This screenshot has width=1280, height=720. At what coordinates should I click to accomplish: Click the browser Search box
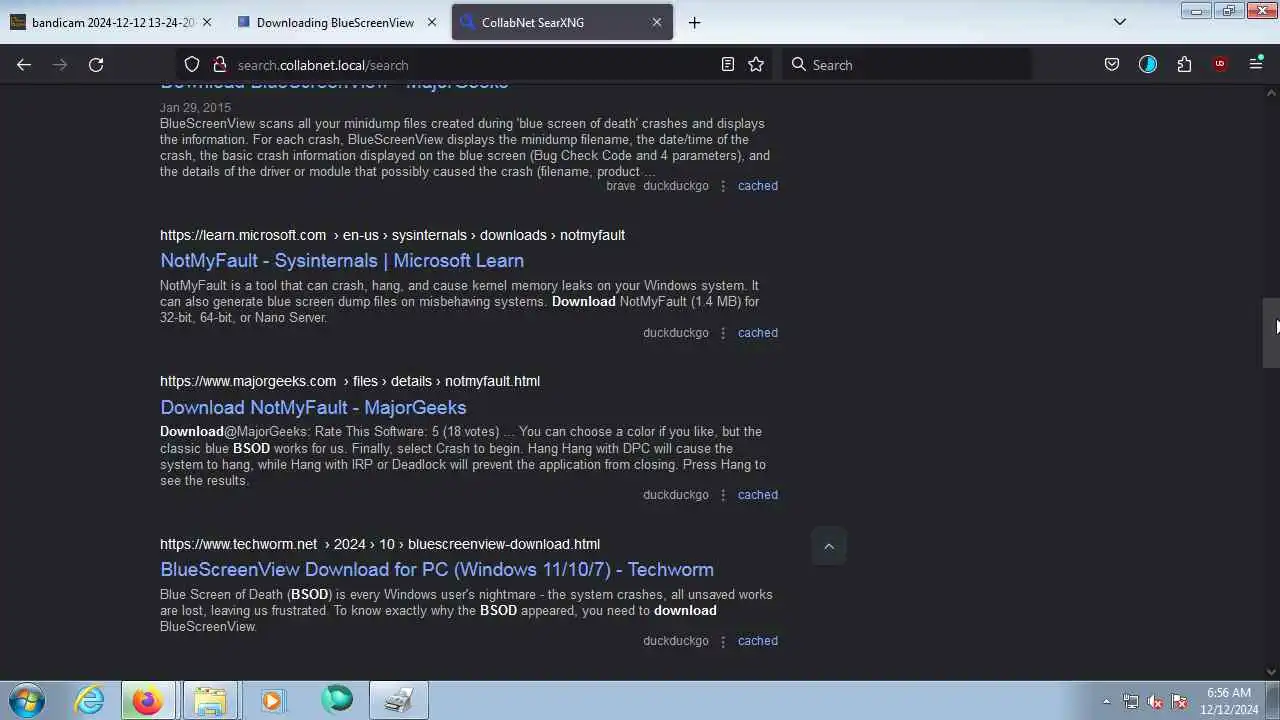905,64
